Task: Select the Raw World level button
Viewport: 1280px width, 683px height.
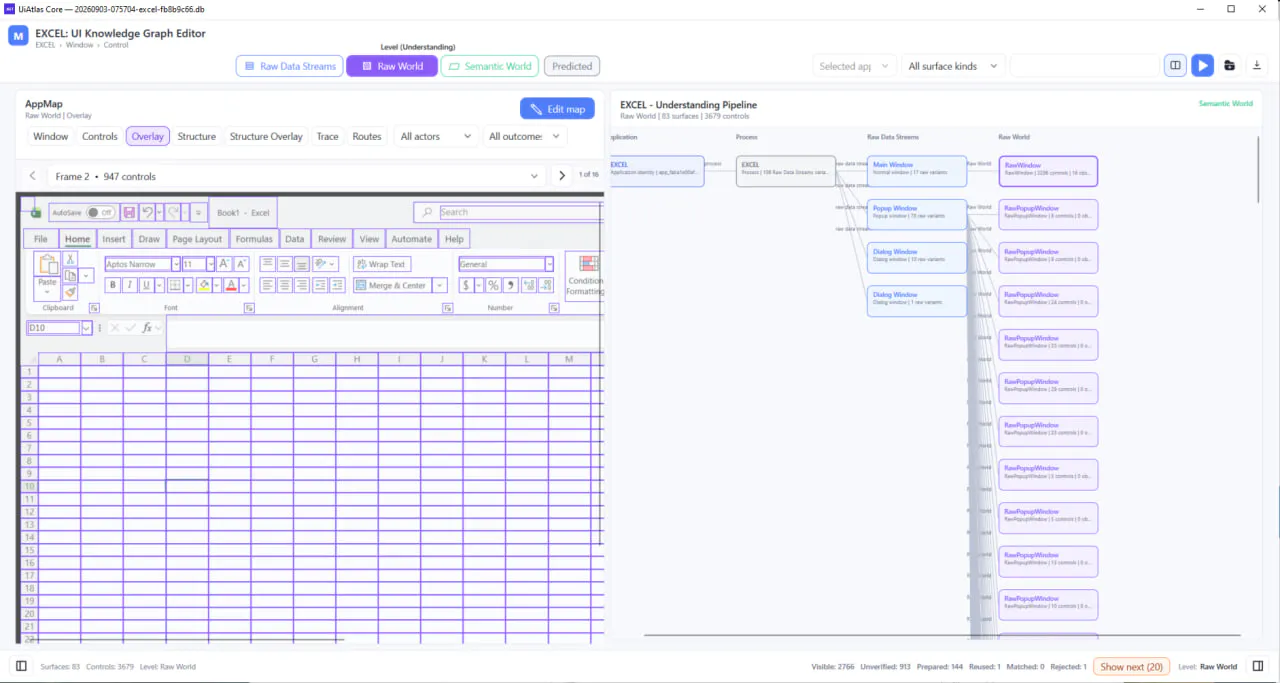Action: tap(392, 66)
